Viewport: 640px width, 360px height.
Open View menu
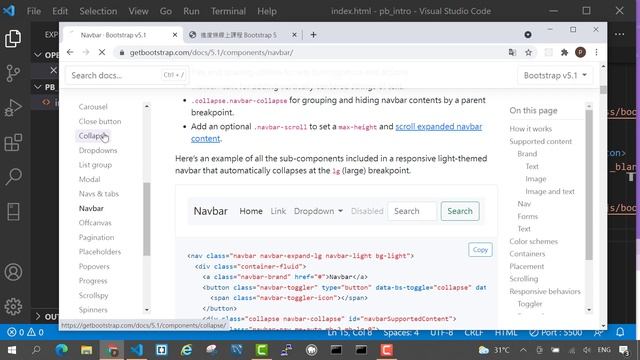coord(138,11)
